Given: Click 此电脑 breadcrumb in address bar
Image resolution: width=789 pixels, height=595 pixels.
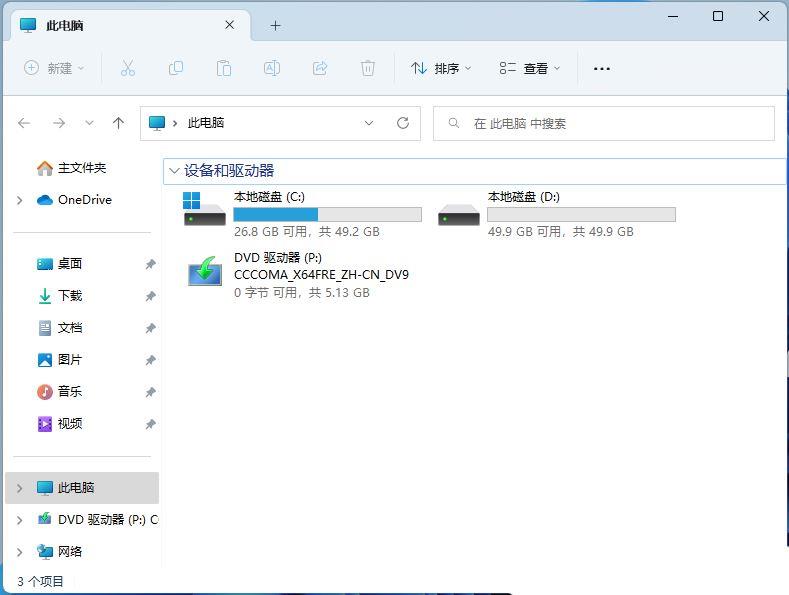Looking at the screenshot, I should [x=206, y=123].
